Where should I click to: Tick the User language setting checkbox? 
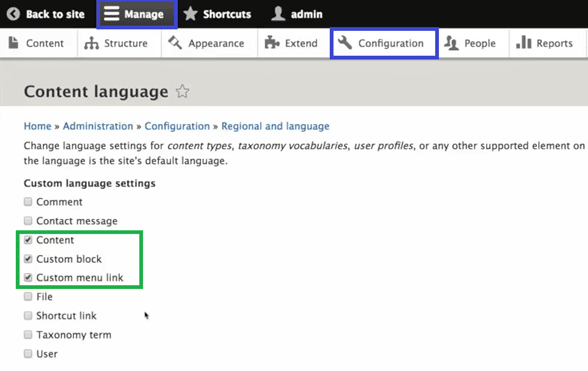click(x=28, y=354)
